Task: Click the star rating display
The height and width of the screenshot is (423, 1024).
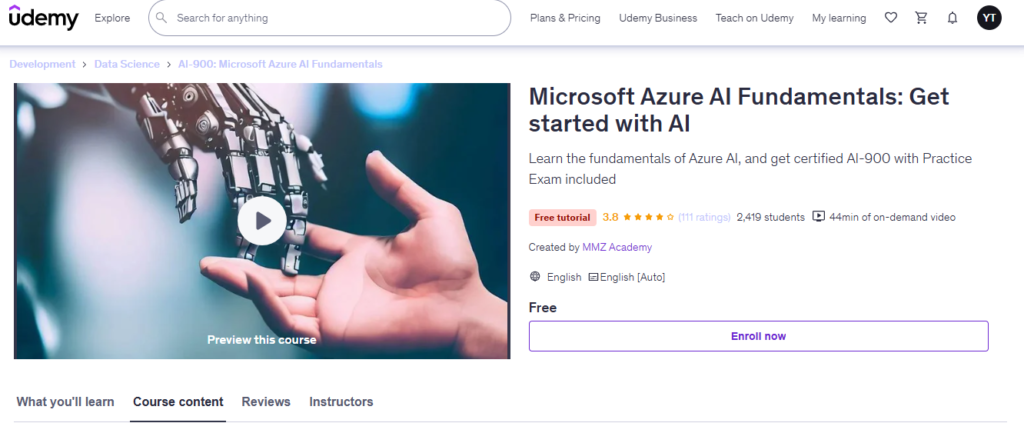Action: coord(648,217)
